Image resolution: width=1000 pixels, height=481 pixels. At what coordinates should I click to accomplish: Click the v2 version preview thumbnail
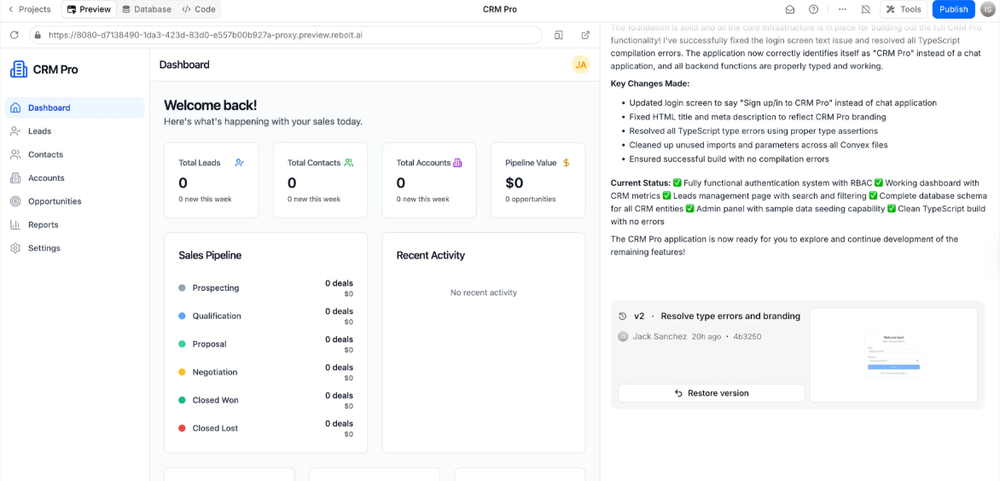(x=893, y=355)
